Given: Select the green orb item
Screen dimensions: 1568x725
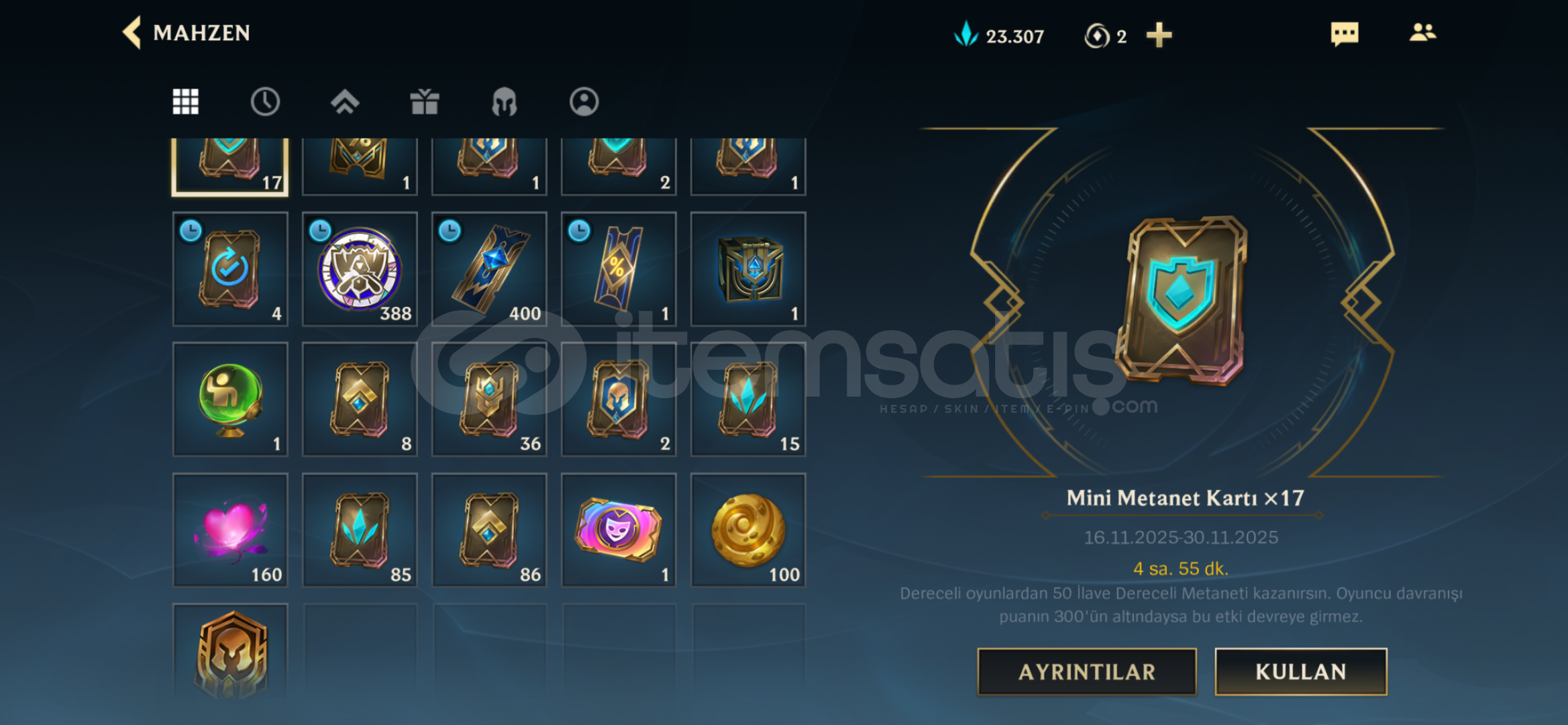Looking at the screenshot, I should 230,399.
